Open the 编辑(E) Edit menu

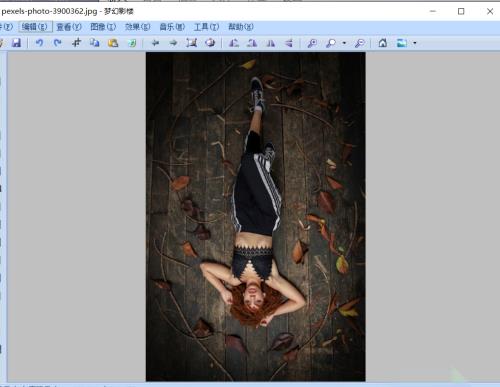[x=35, y=27]
